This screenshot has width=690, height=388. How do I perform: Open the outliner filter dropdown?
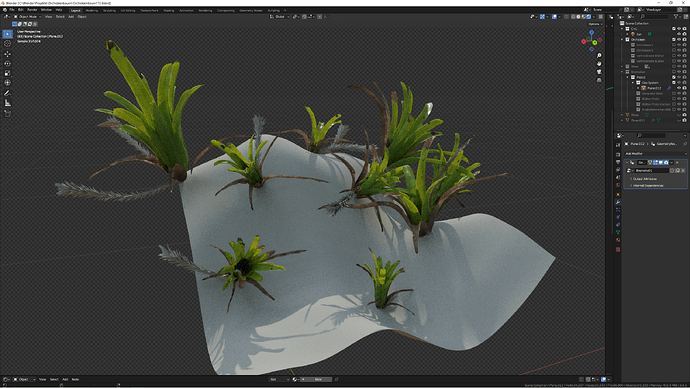tap(677, 17)
